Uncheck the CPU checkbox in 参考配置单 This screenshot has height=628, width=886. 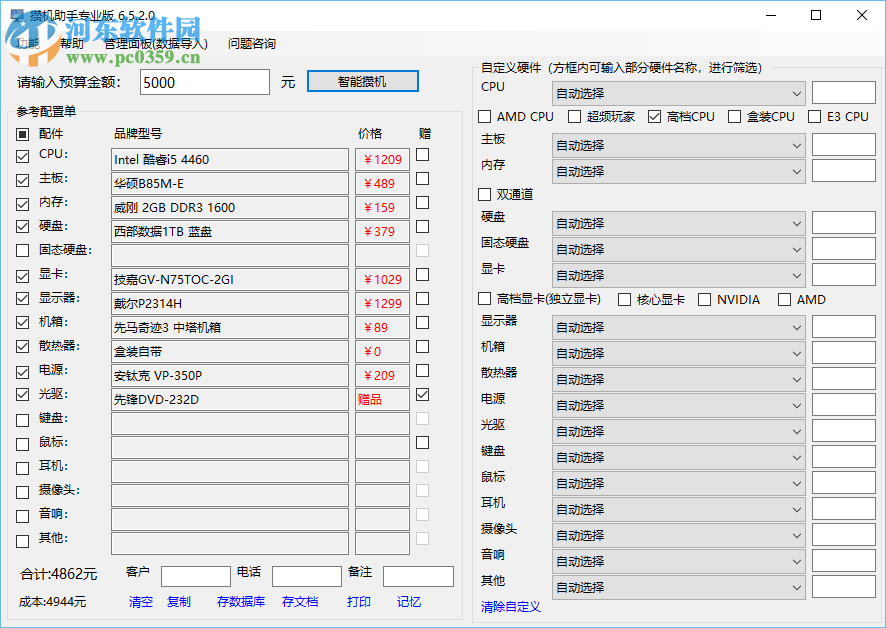(x=22, y=155)
